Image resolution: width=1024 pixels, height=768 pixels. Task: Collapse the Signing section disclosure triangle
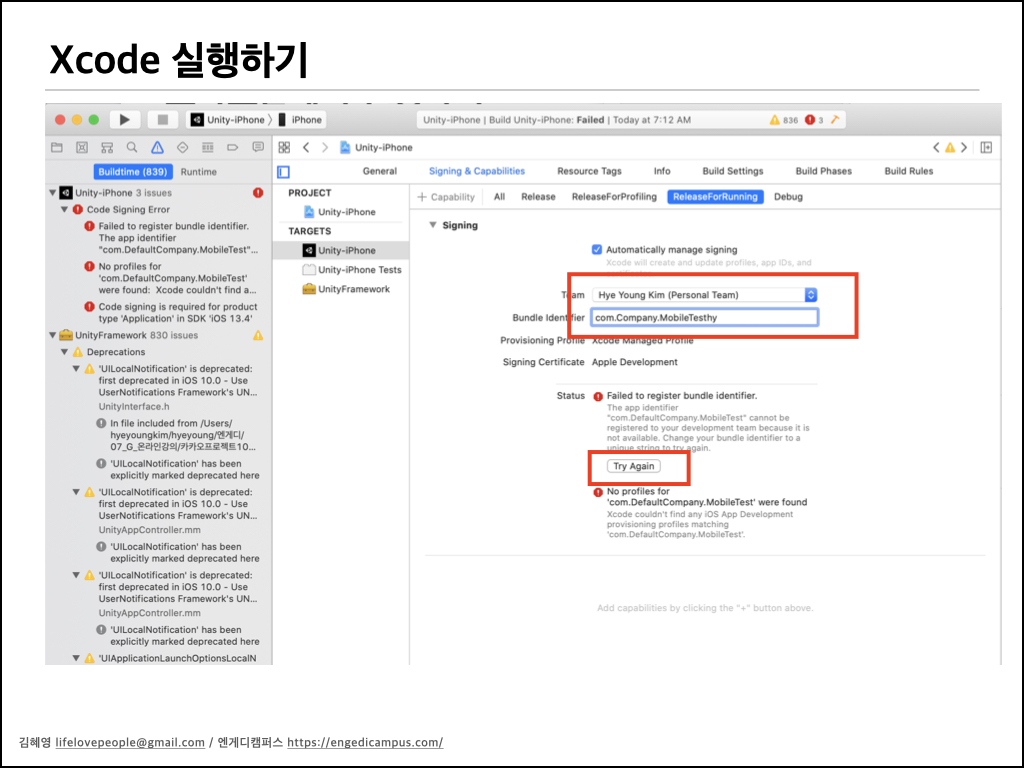(432, 225)
